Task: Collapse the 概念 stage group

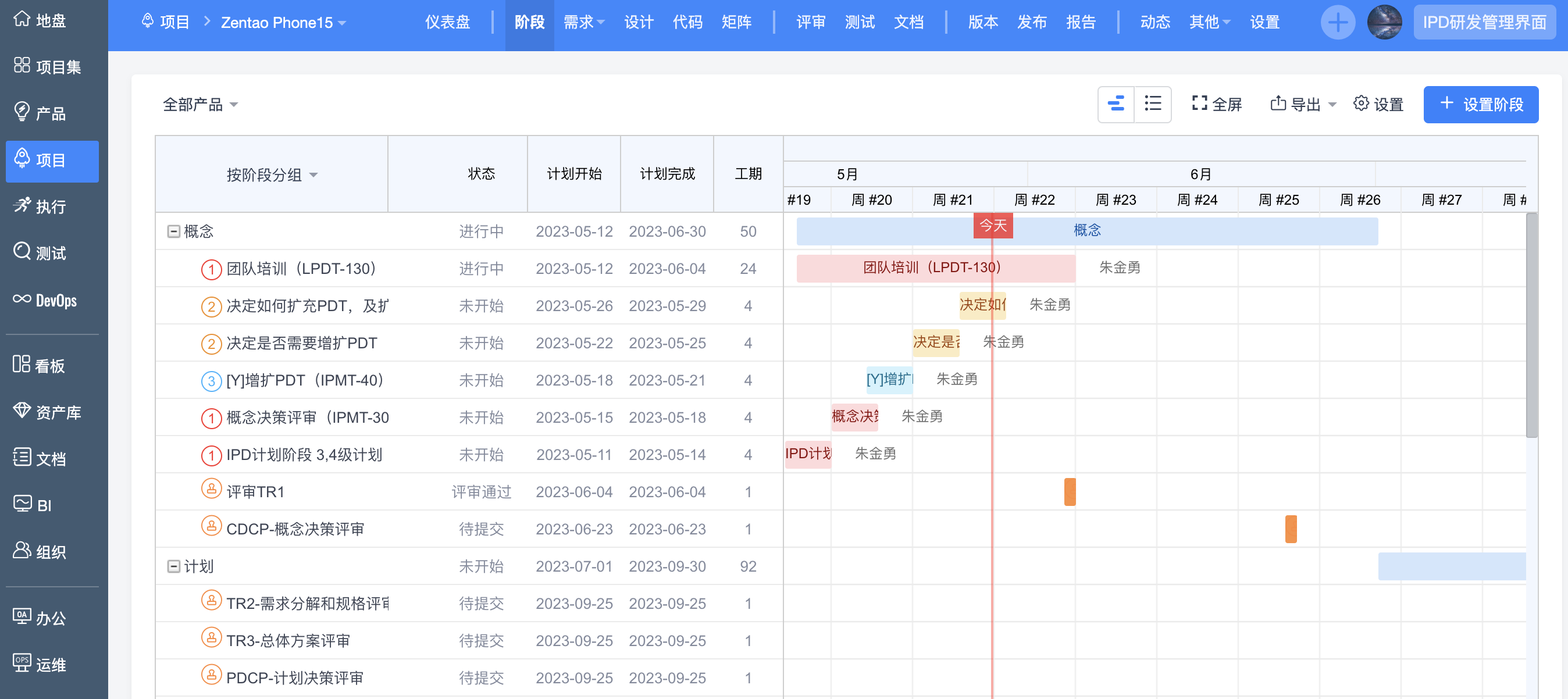Action: 173,231
